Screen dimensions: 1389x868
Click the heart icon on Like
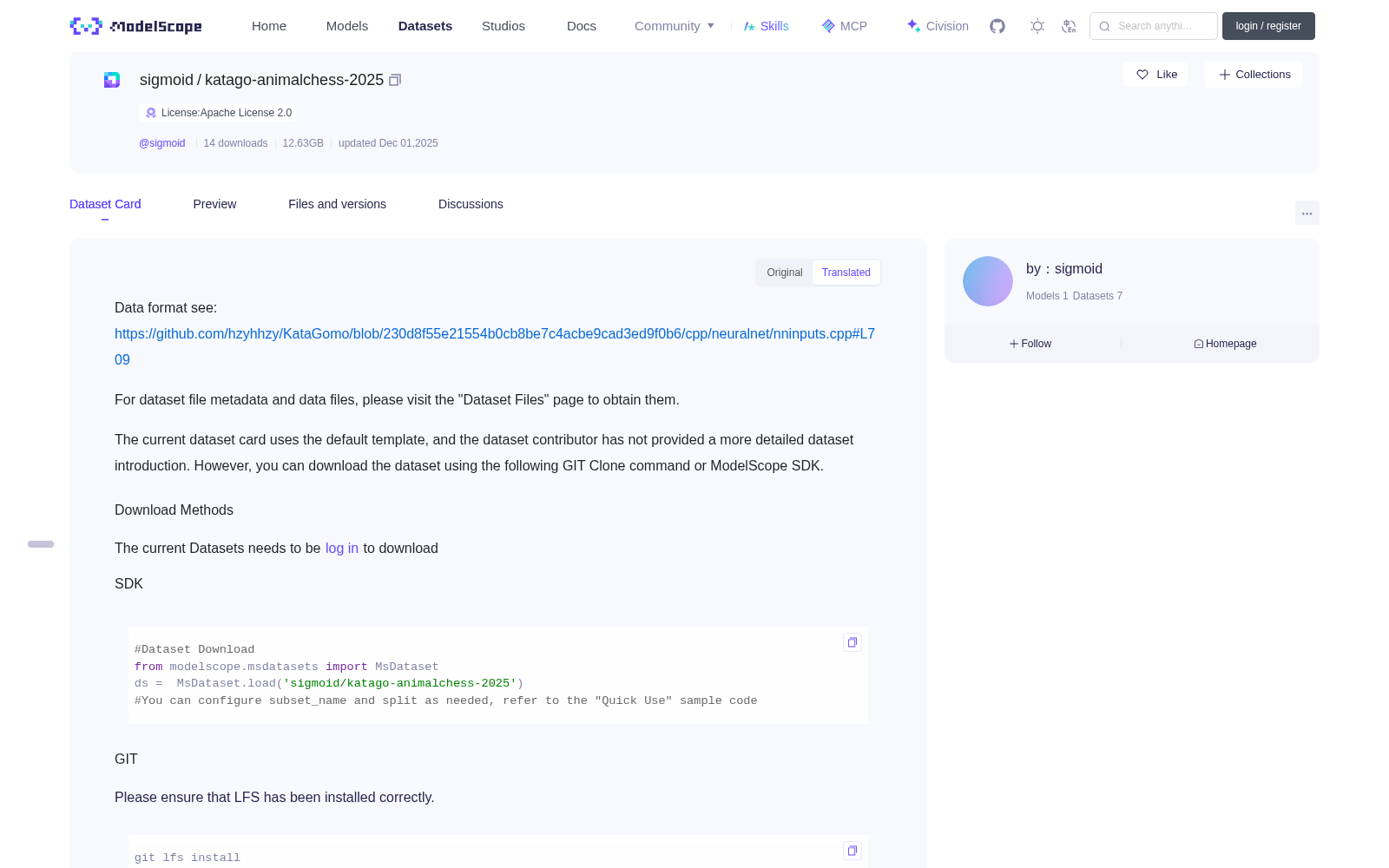[x=1142, y=75]
